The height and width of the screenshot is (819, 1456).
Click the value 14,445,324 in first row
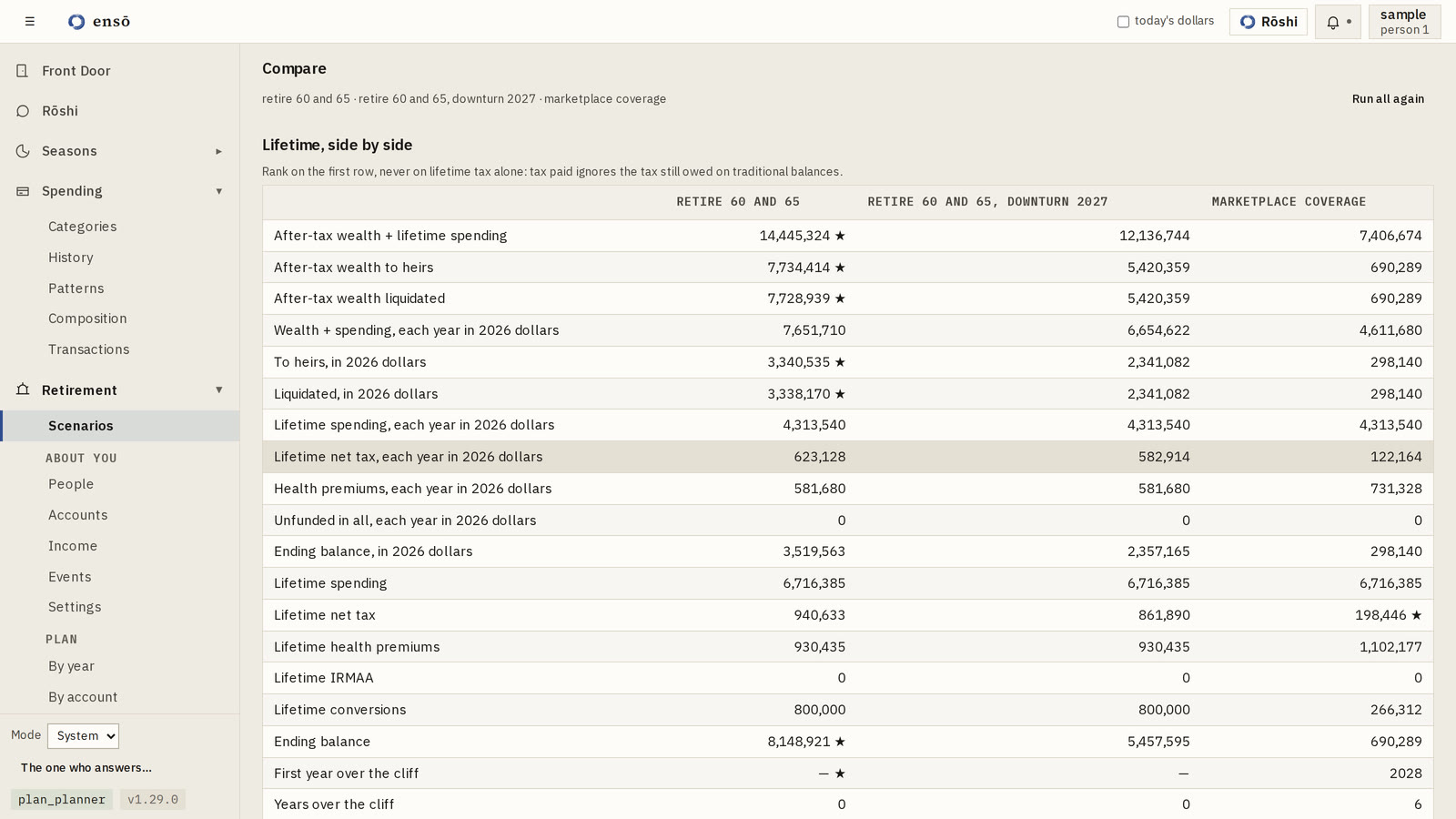coord(794,236)
